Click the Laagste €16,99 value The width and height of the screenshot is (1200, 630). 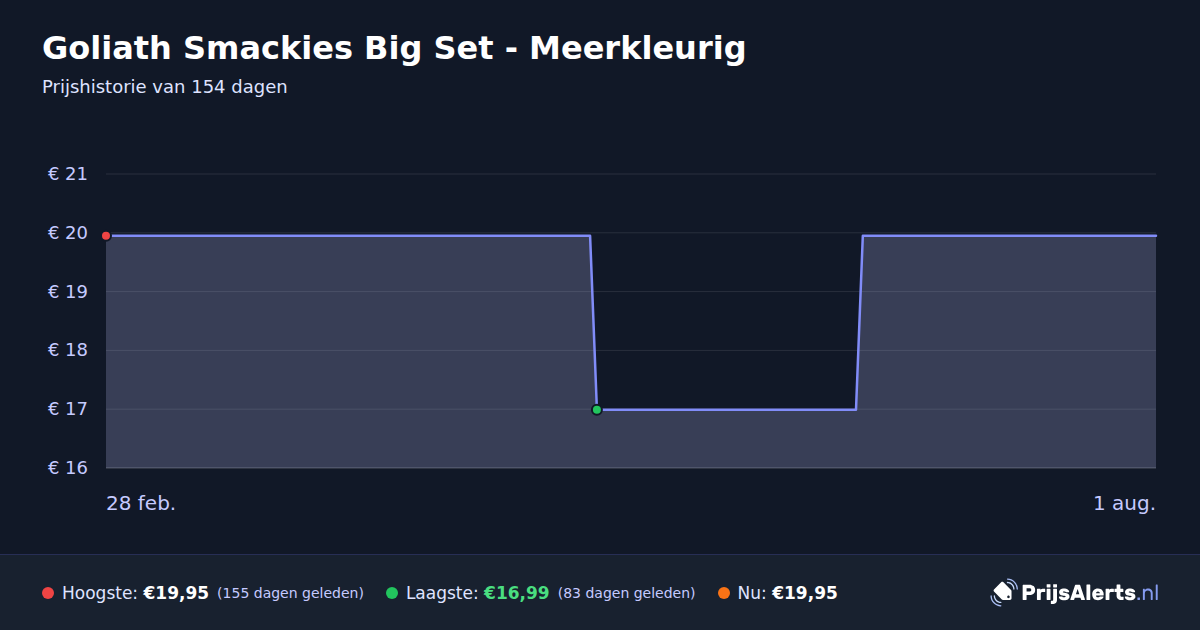click(516, 593)
